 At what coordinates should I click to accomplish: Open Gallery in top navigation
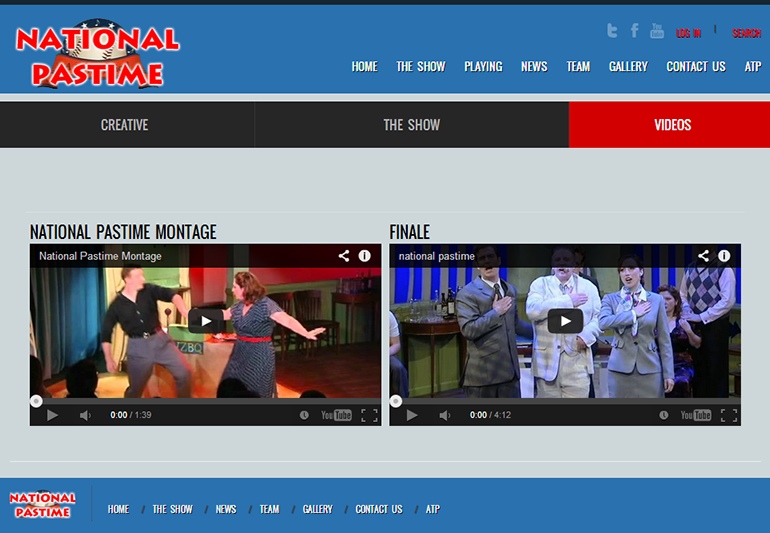tap(628, 67)
